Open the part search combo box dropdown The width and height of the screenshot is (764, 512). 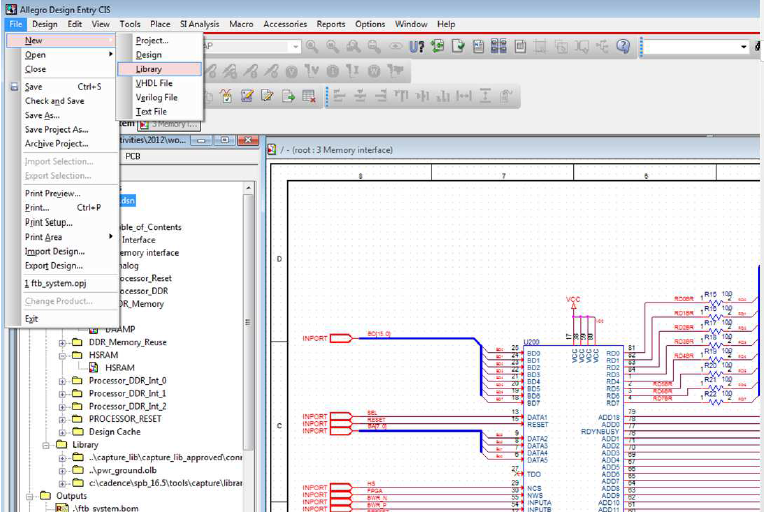[x=295, y=46]
